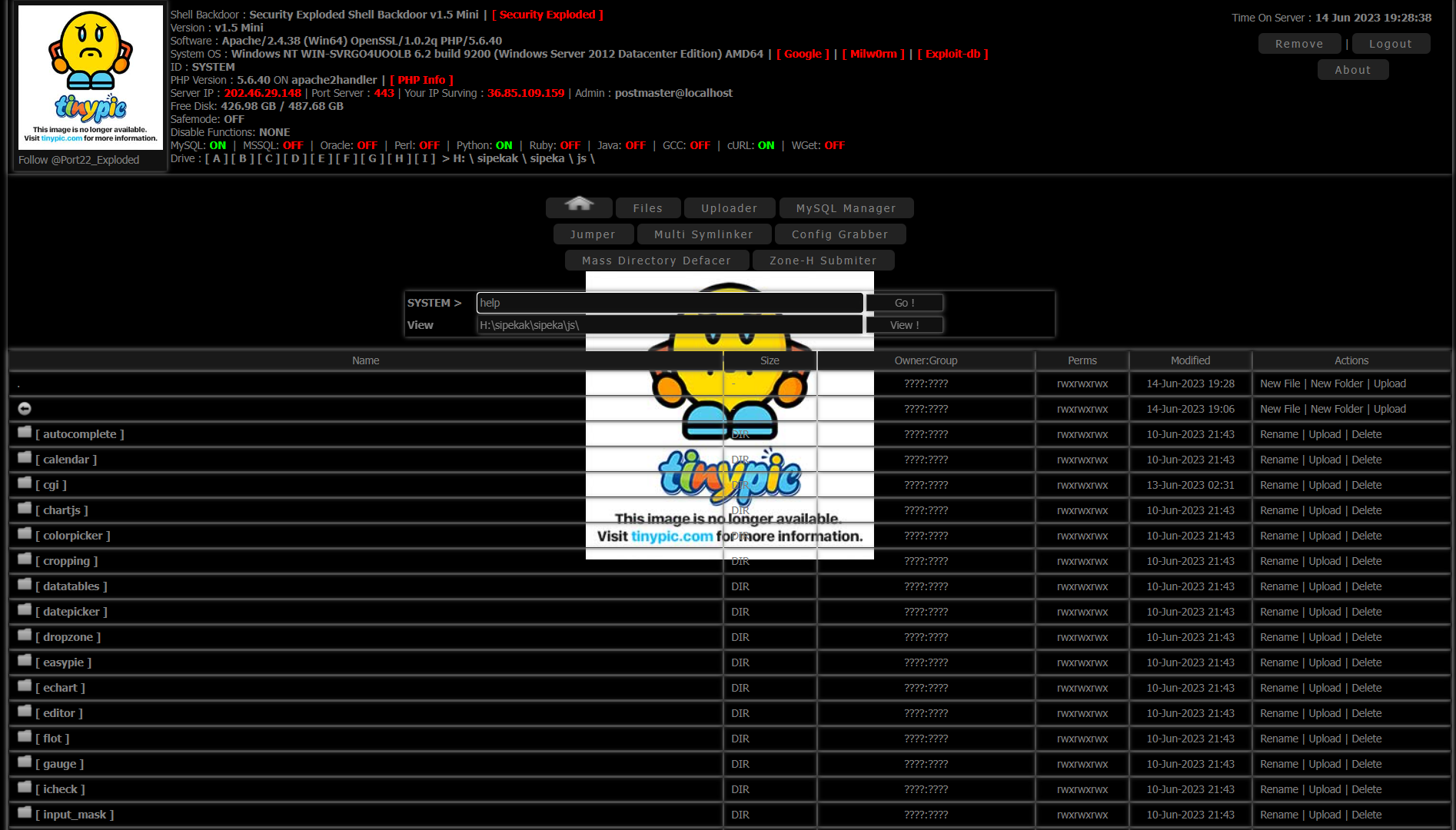1456x830 pixels.
Task: Upload into the icheck folder
Action: coord(1325,789)
